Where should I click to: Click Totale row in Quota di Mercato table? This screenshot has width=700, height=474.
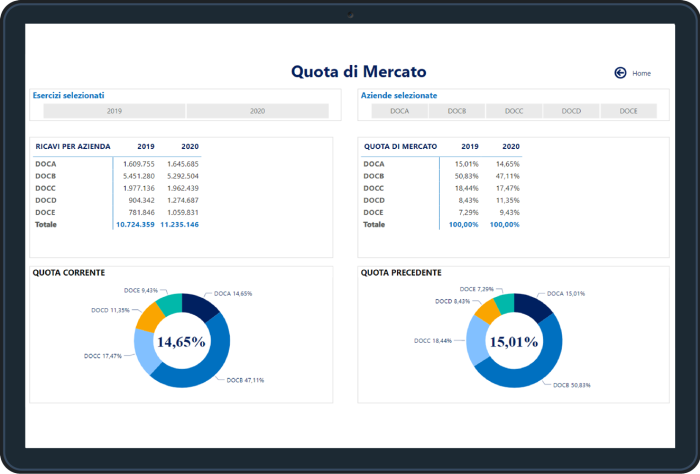coord(373,224)
